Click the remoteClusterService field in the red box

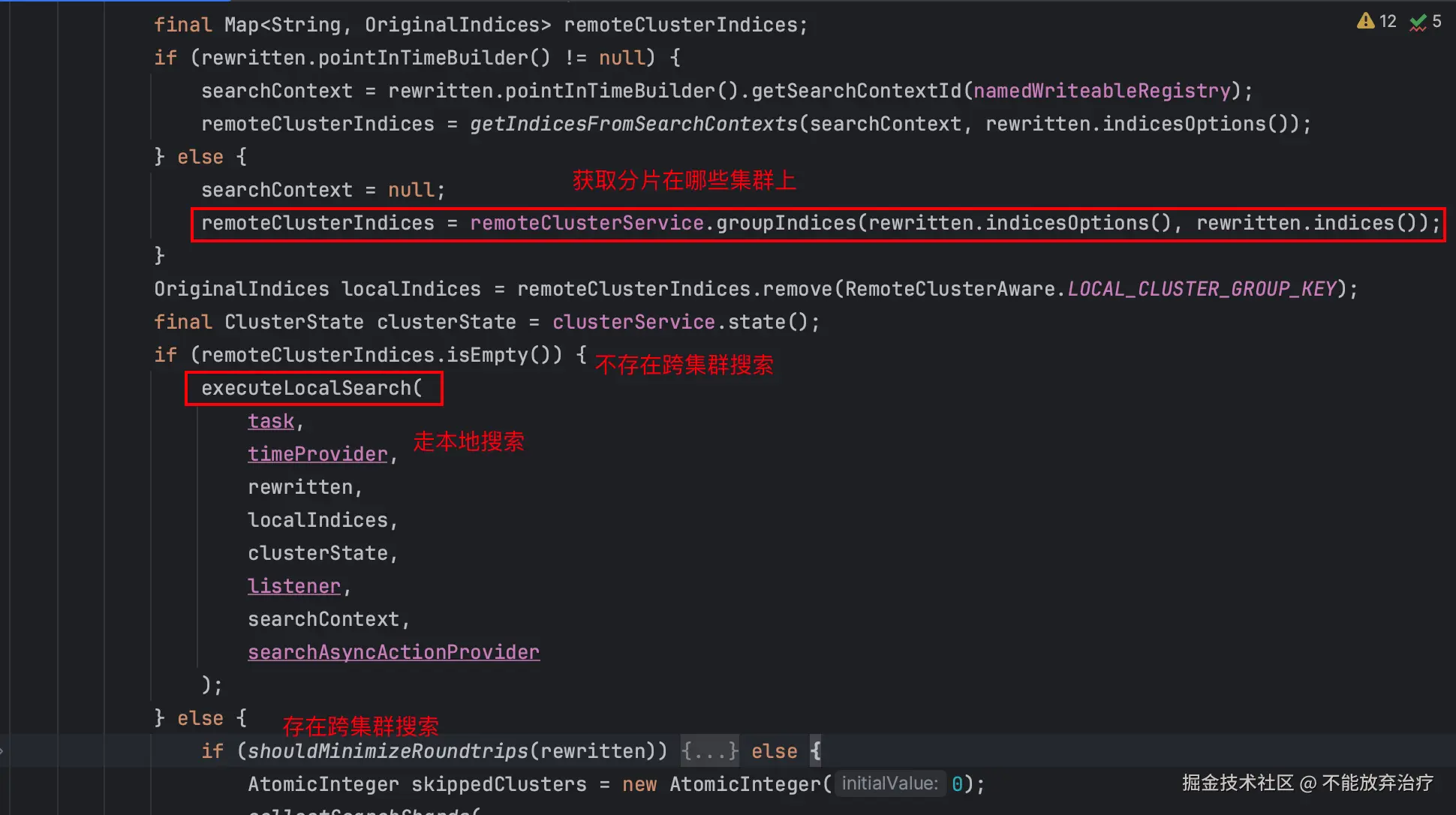pyautogui.click(x=586, y=223)
